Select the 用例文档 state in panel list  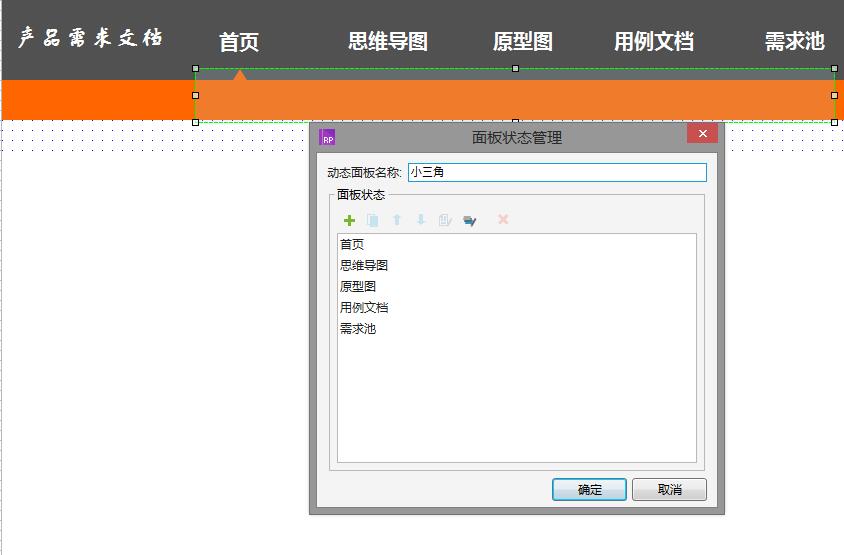[x=364, y=307]
